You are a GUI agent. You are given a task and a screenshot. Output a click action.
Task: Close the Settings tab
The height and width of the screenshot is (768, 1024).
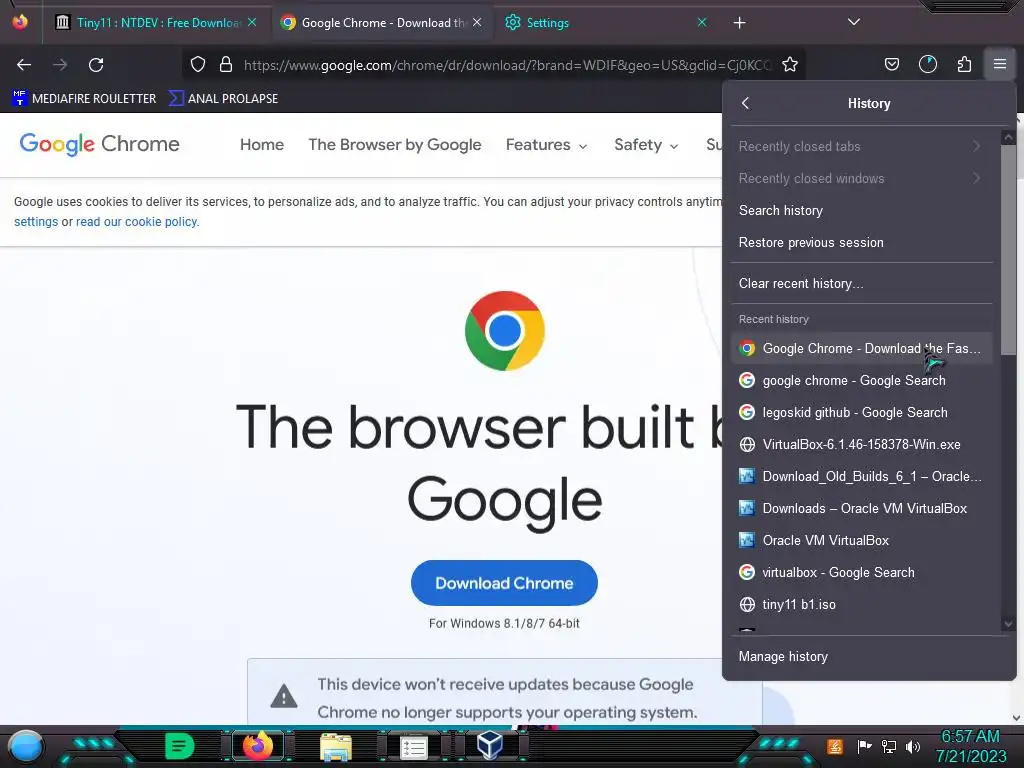[x=702, y=22]
